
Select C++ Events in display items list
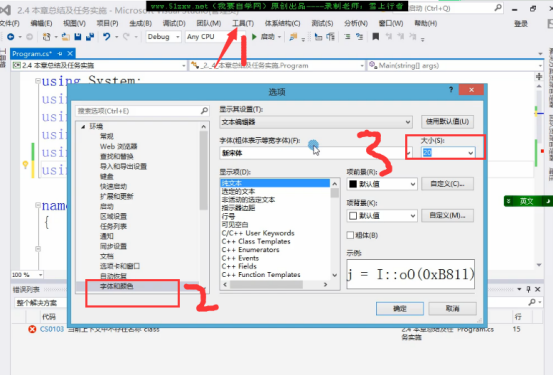[x=240, y=258]
